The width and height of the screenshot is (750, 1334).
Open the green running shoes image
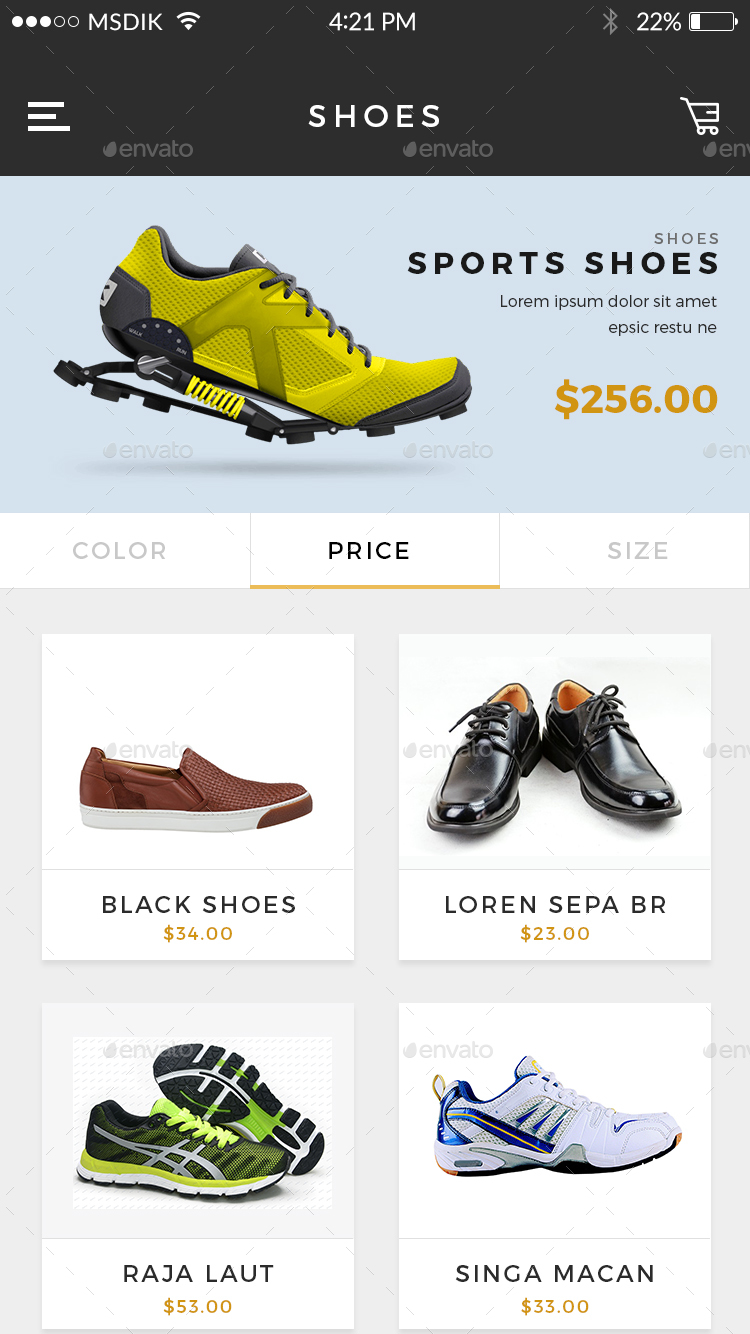(x=203, y=1122)
